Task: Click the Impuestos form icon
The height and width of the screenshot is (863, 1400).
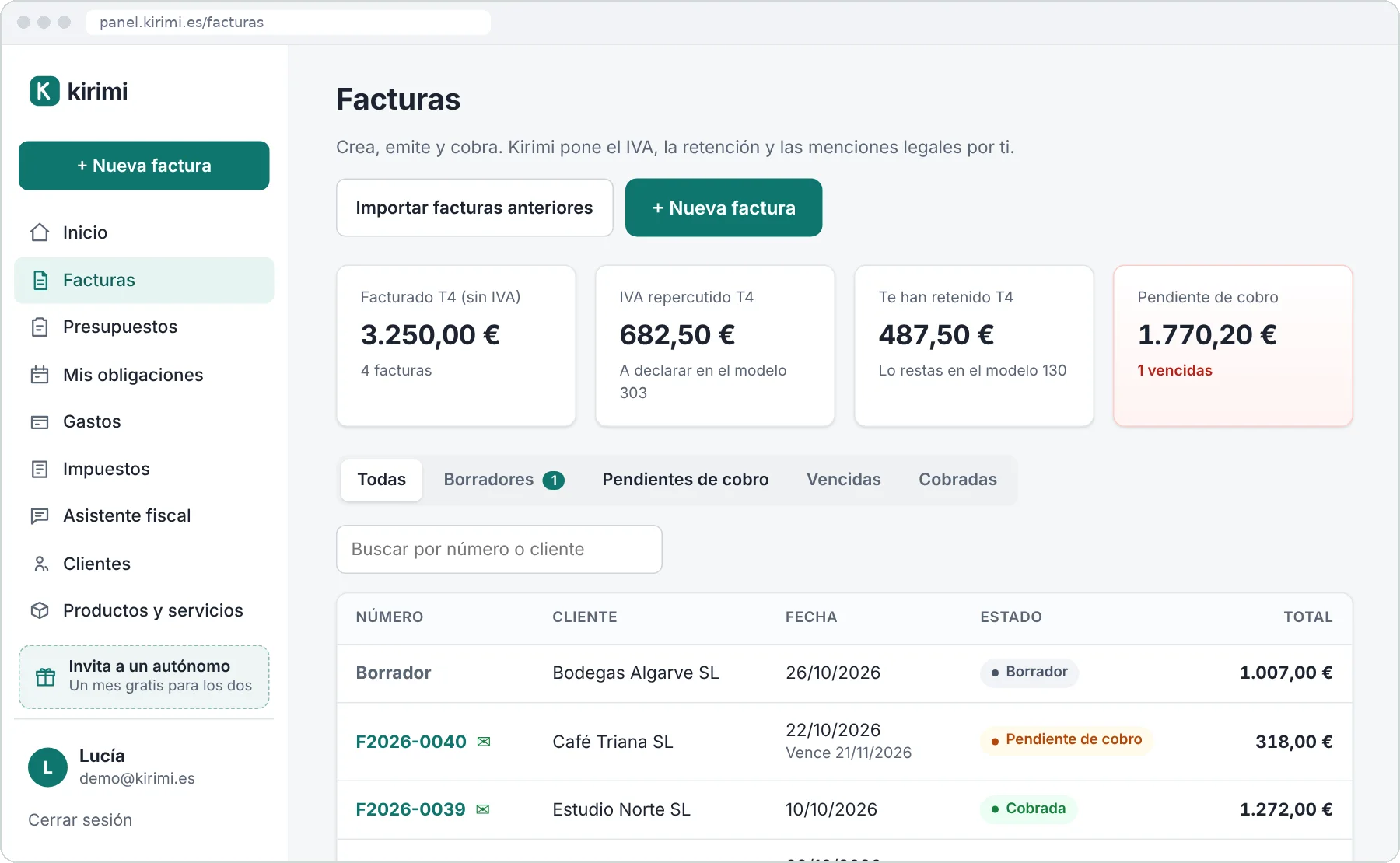Action: pyautogui.click(x=40, y=469)
